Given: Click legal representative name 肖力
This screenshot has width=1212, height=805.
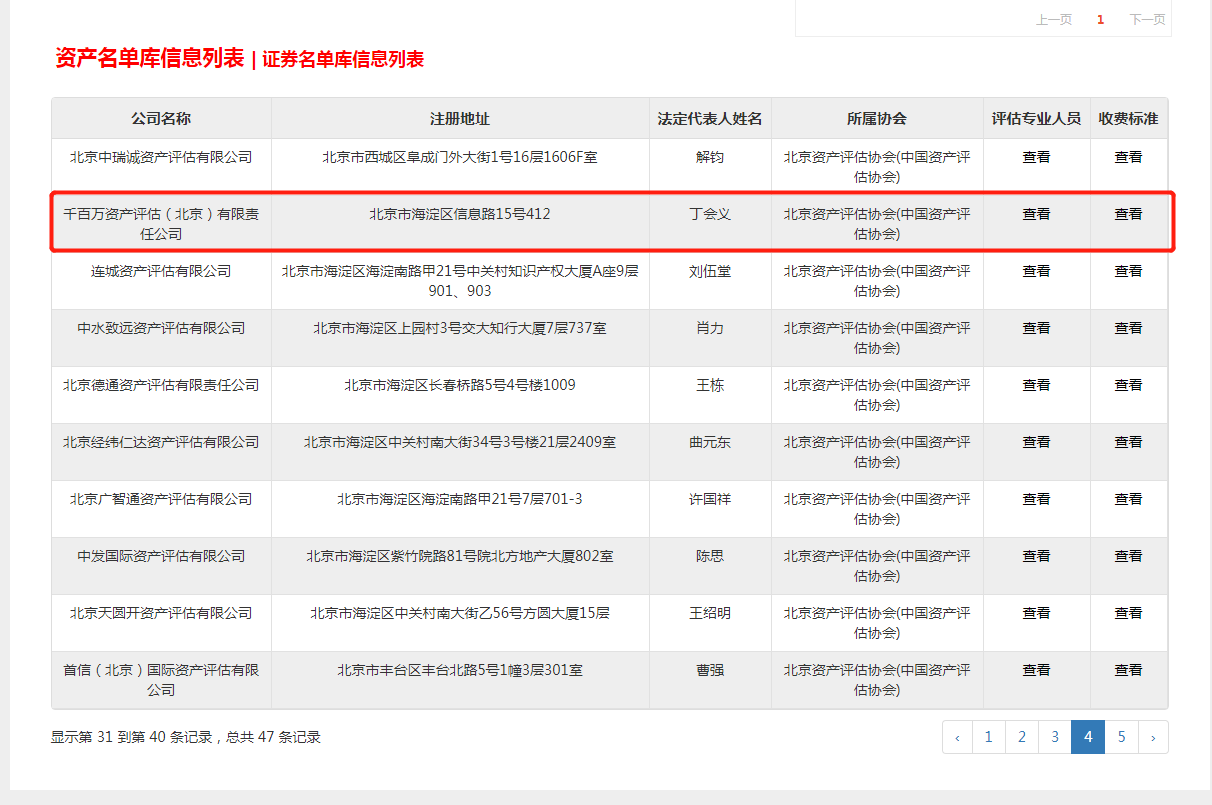Looking at the screenshot, I should point(710,328).
